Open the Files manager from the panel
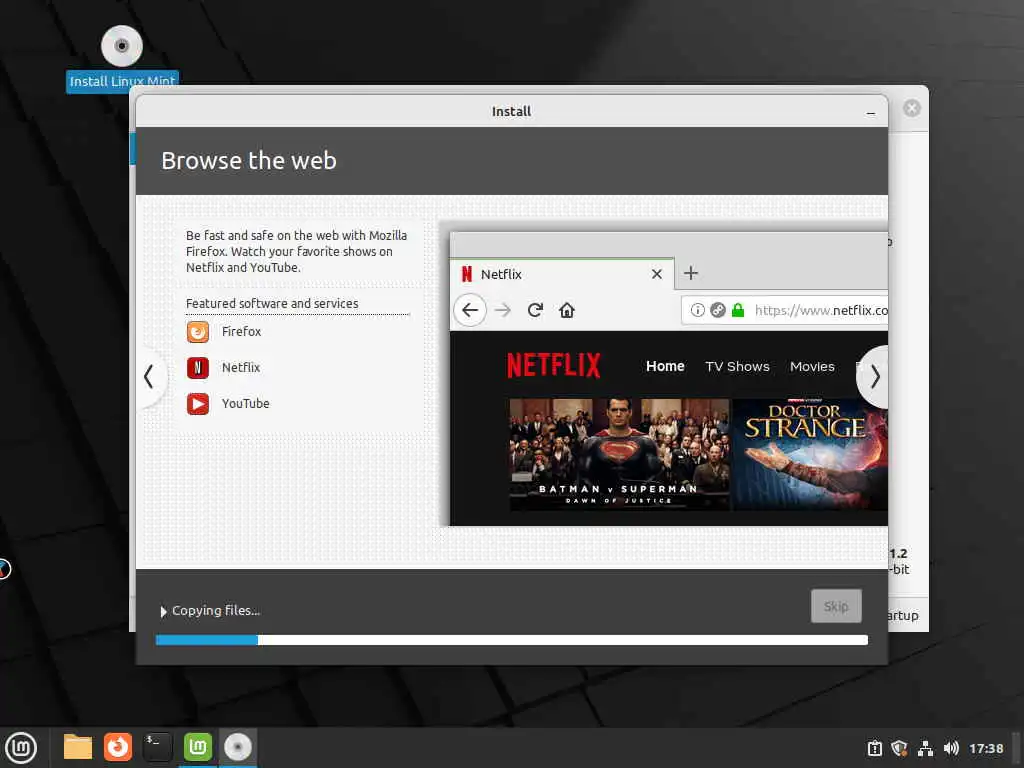Screen dimensions: 1024x768 point(78,747)
